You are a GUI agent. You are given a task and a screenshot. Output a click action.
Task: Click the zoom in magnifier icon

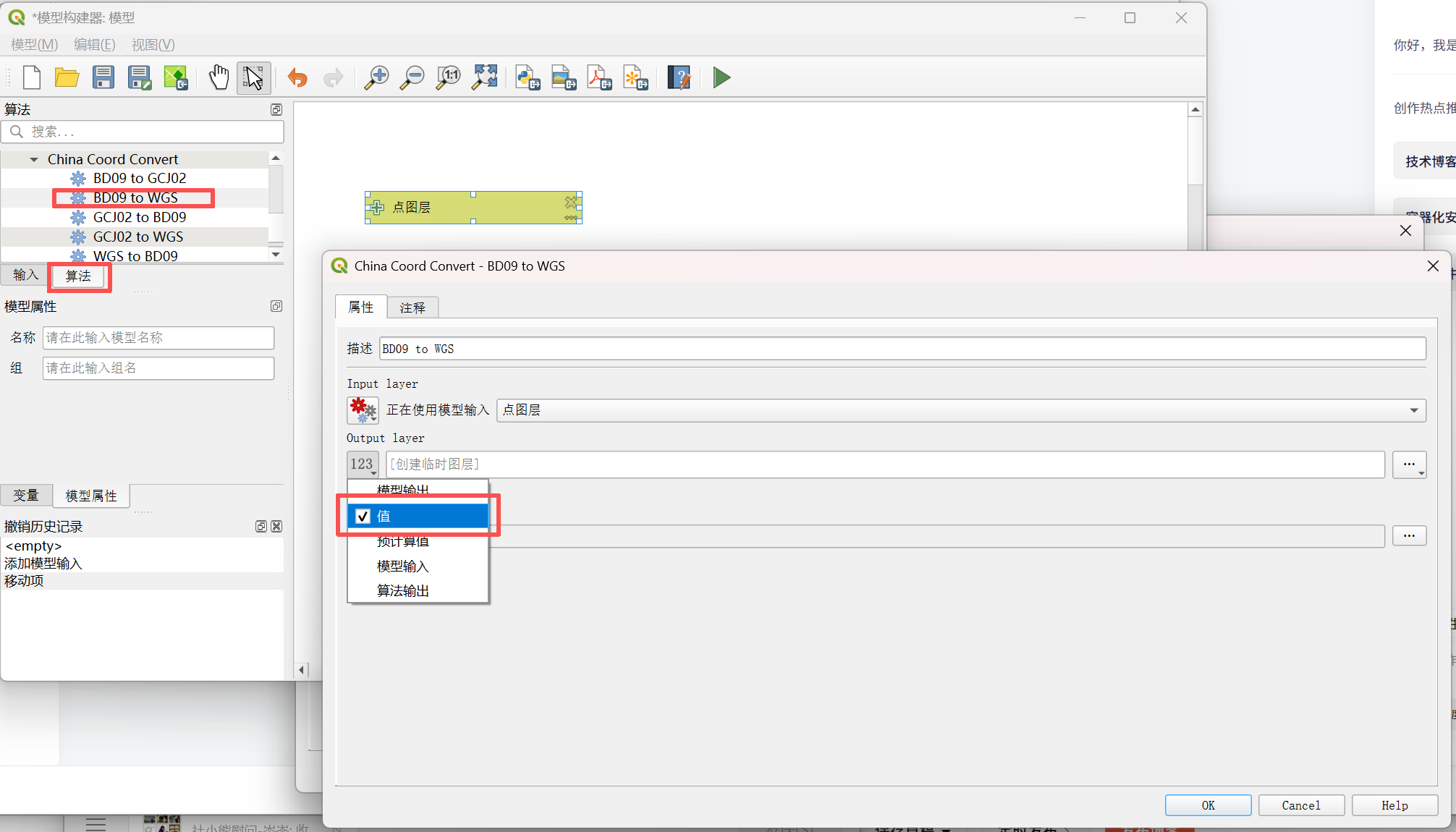[376, 77]
